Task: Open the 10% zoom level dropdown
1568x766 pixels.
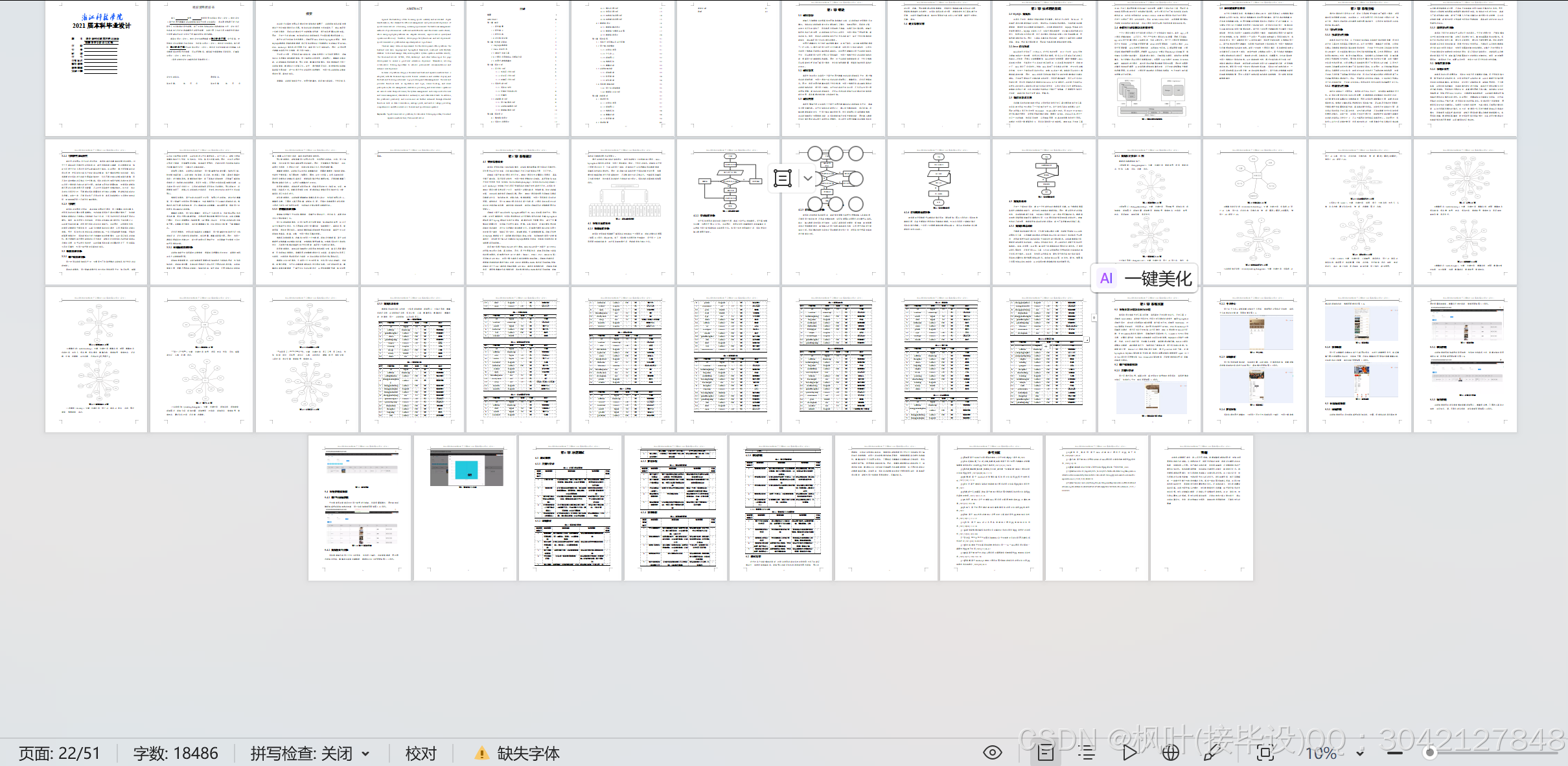Action: pos(1359,754)
